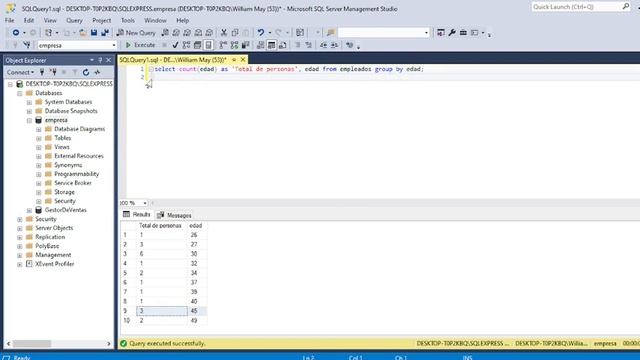Click the Disconnect plug icon in Object Explorer
The width and height of the screenshot is (640, 360).
coord(53,72)
